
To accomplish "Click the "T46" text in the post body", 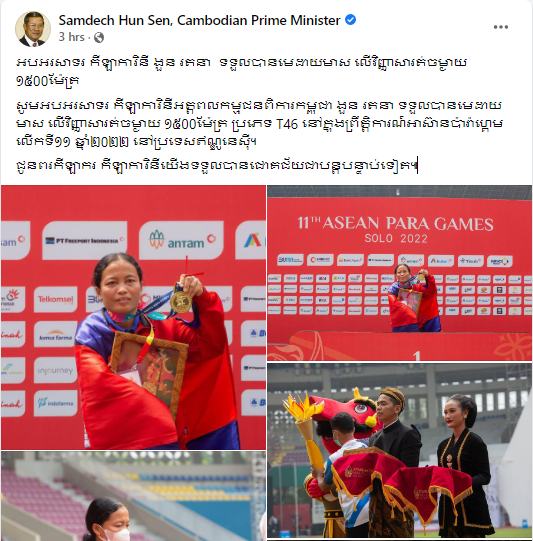I will (287, 124).
